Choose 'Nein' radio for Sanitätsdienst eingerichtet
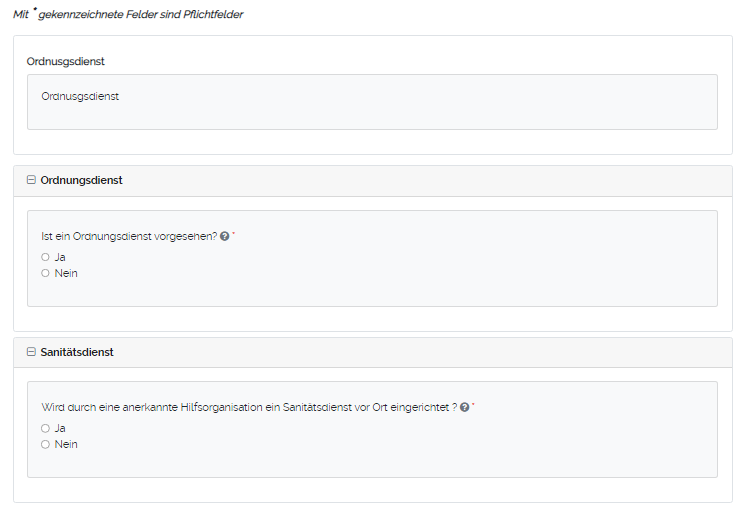The height and width of the screenshot is (507, 739). [45, 444]
